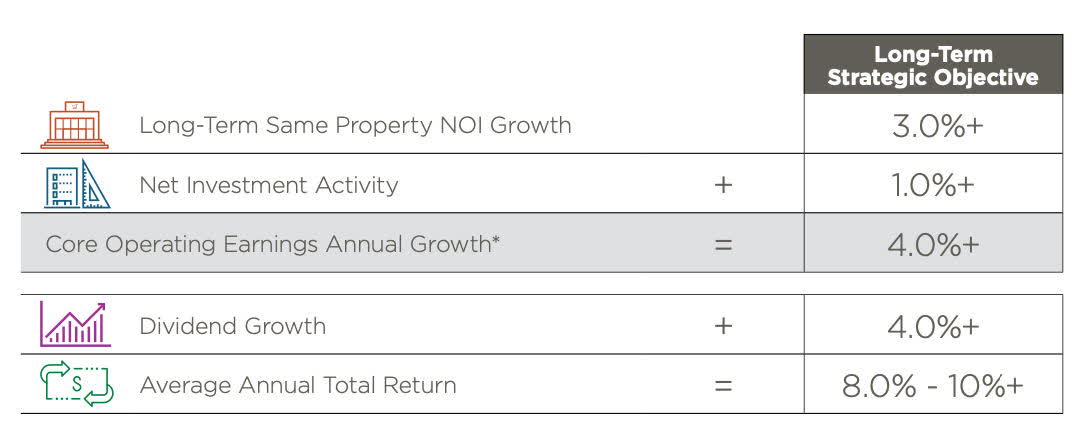Click the Average Annual Total Return label
The image size is (1079, 436).
pos(298,384)
